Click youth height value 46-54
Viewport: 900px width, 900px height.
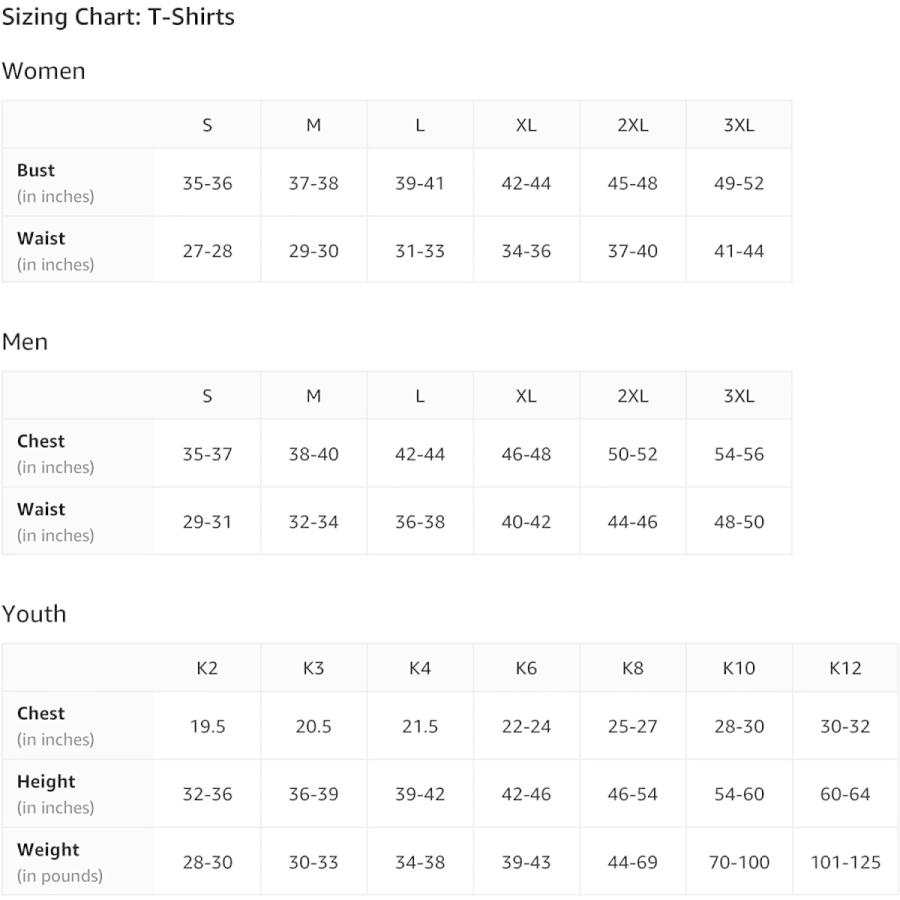[632, 794]
